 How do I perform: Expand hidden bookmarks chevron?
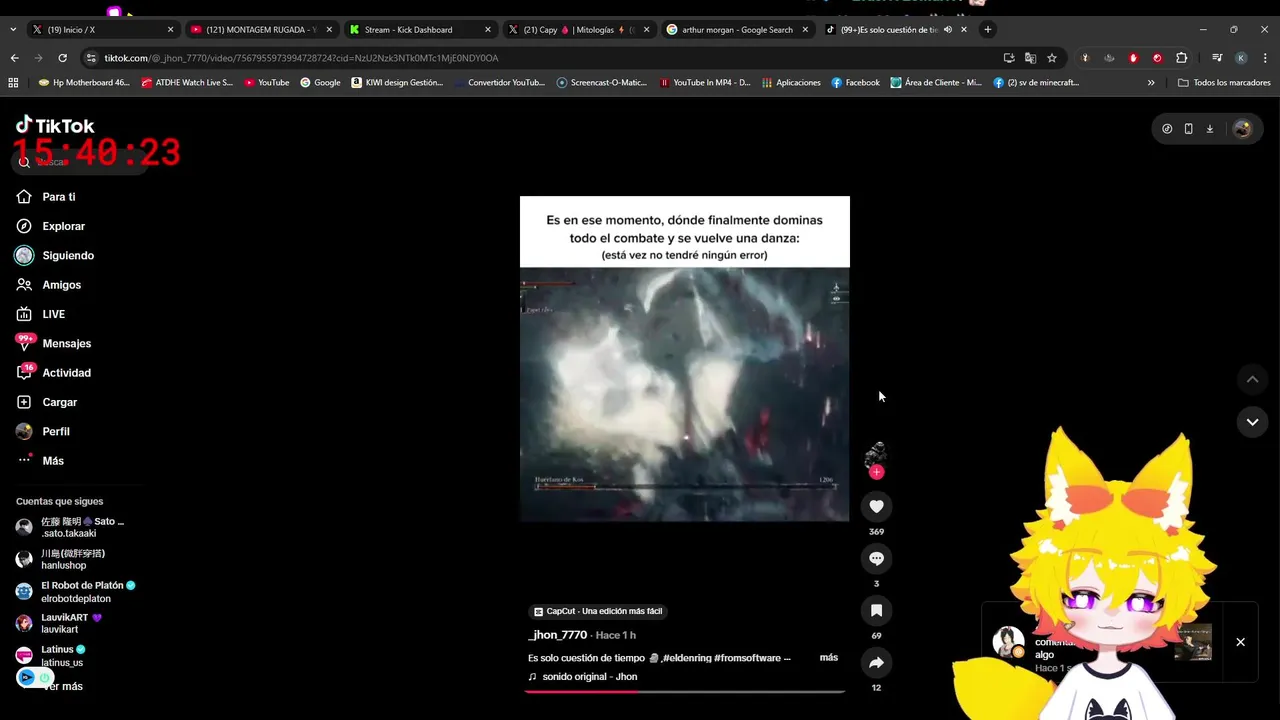pyautogui.click(x=1151, y=83)
